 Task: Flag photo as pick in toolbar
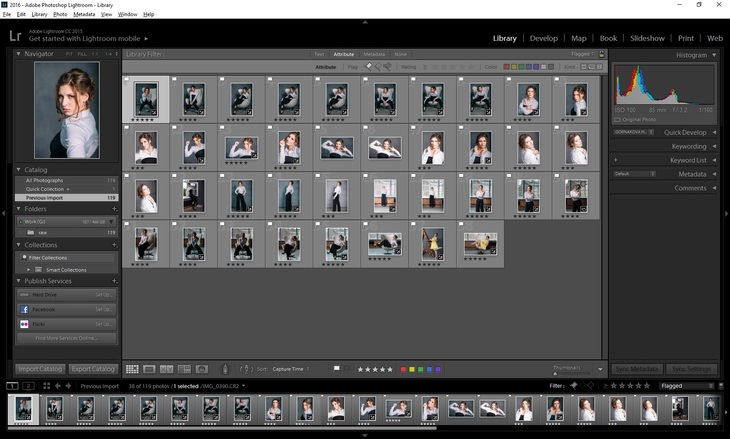[336, 369]
